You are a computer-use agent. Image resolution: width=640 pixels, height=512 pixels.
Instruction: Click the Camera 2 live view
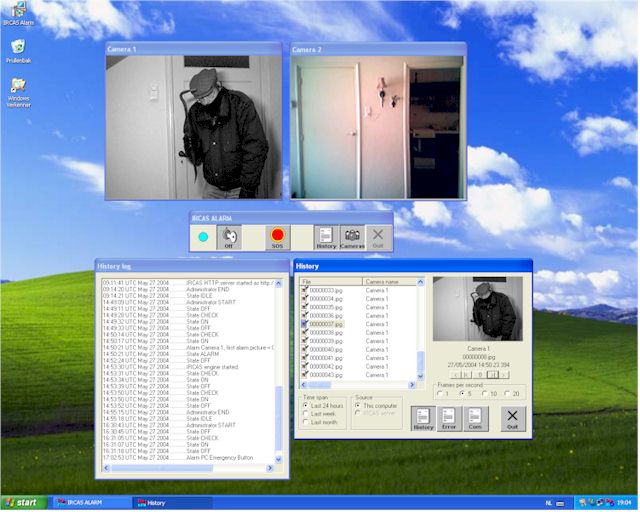click(378, 127)
